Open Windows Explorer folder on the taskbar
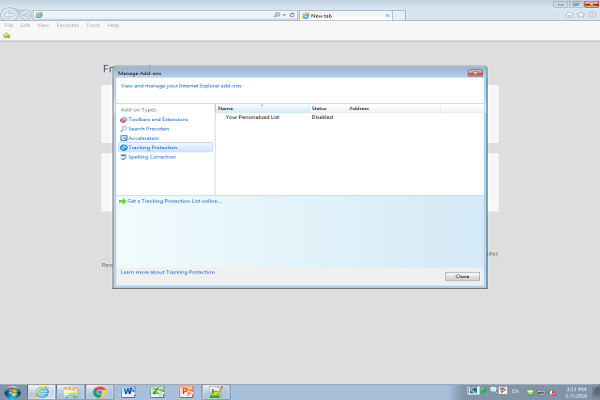 (71, 392)
